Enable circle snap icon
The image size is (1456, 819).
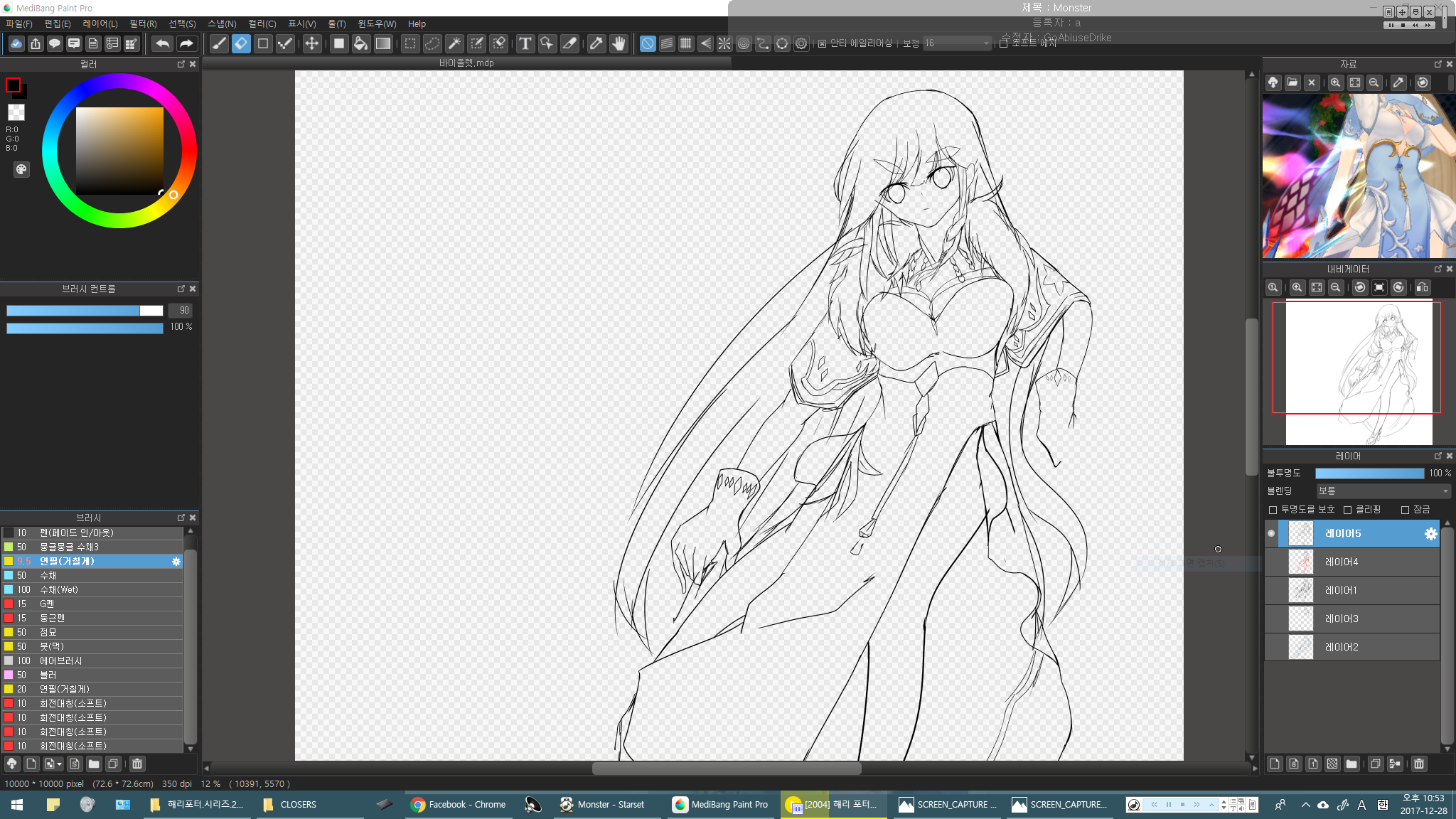(744, 44)
